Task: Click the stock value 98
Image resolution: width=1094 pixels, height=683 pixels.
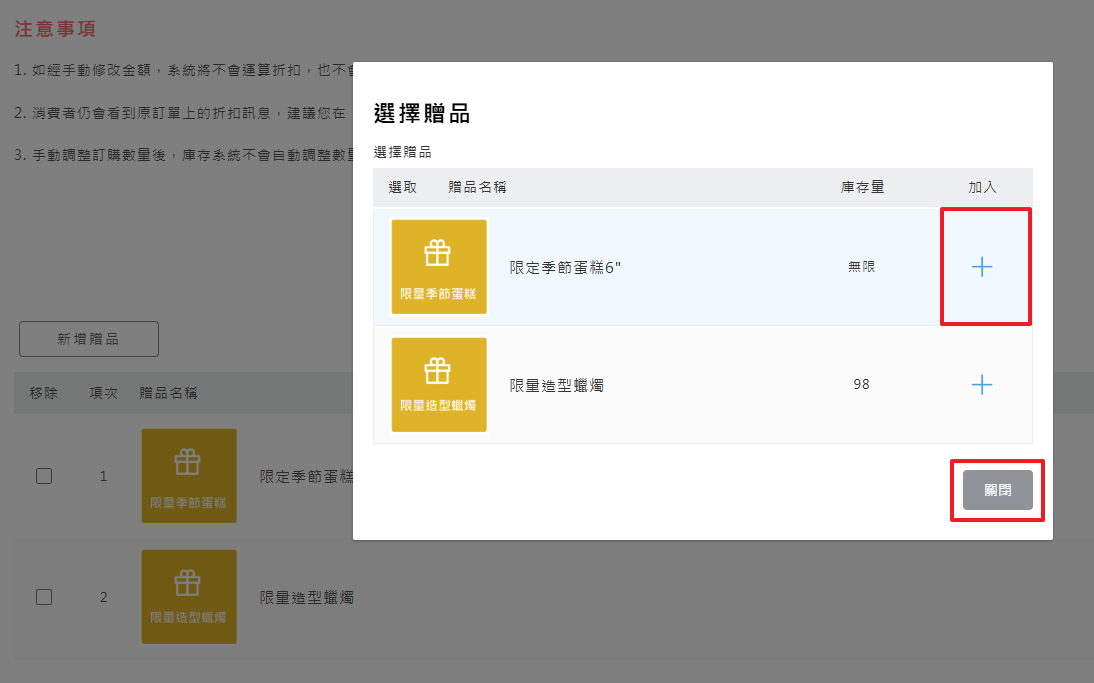Action: click(861, 385)
